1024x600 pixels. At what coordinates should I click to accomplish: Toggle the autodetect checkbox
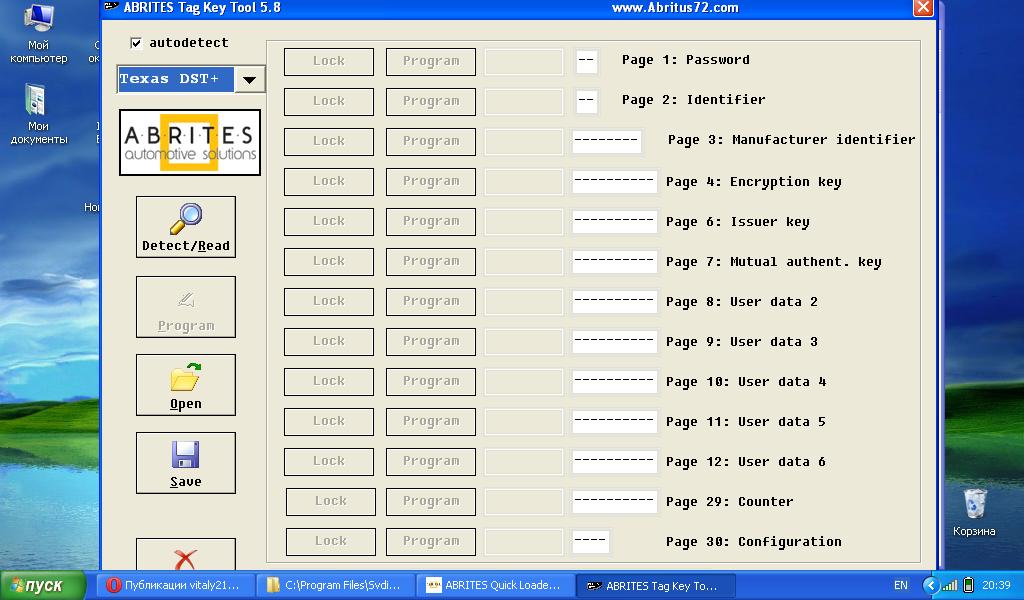[136, 43]
